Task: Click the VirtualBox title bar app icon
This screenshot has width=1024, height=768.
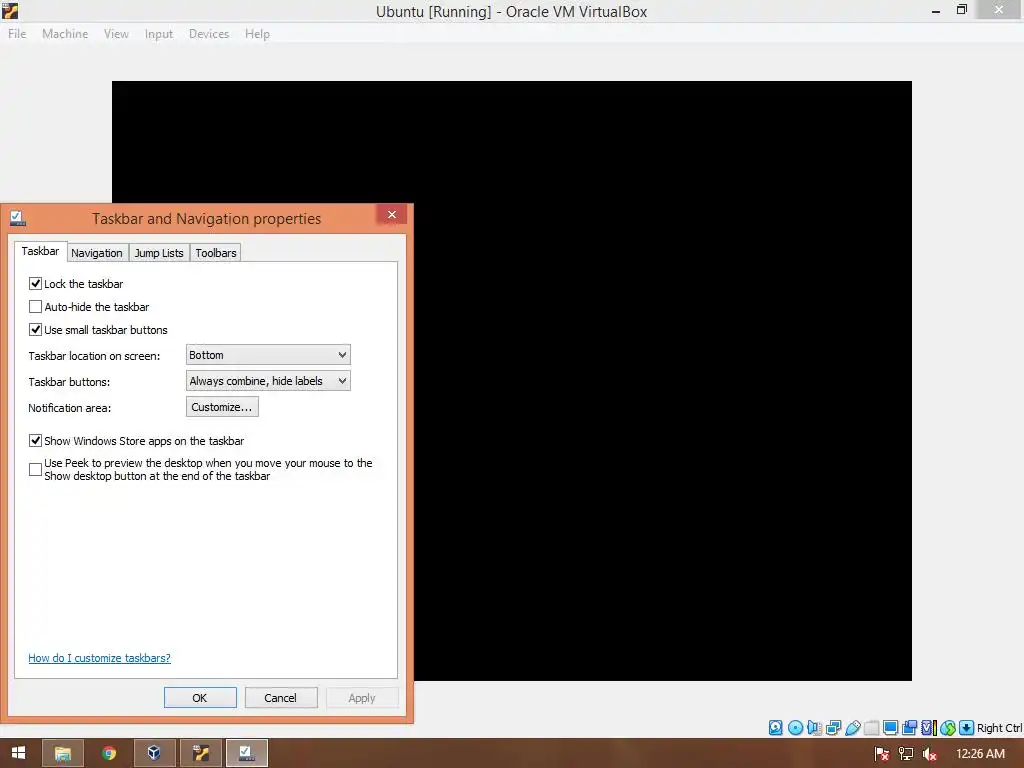Action: point(10,10)
